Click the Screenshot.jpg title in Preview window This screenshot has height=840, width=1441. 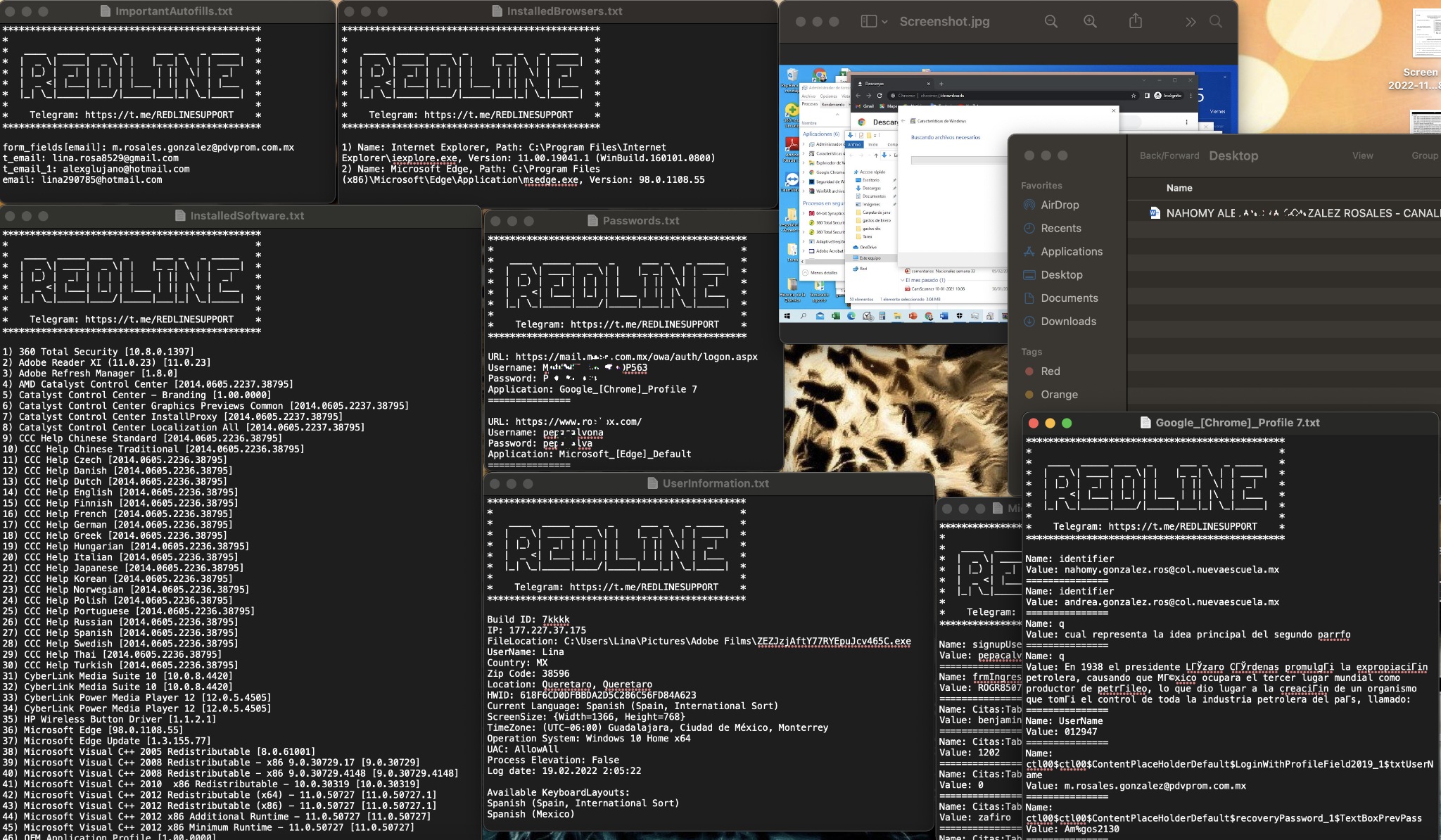tap(944, 22)
